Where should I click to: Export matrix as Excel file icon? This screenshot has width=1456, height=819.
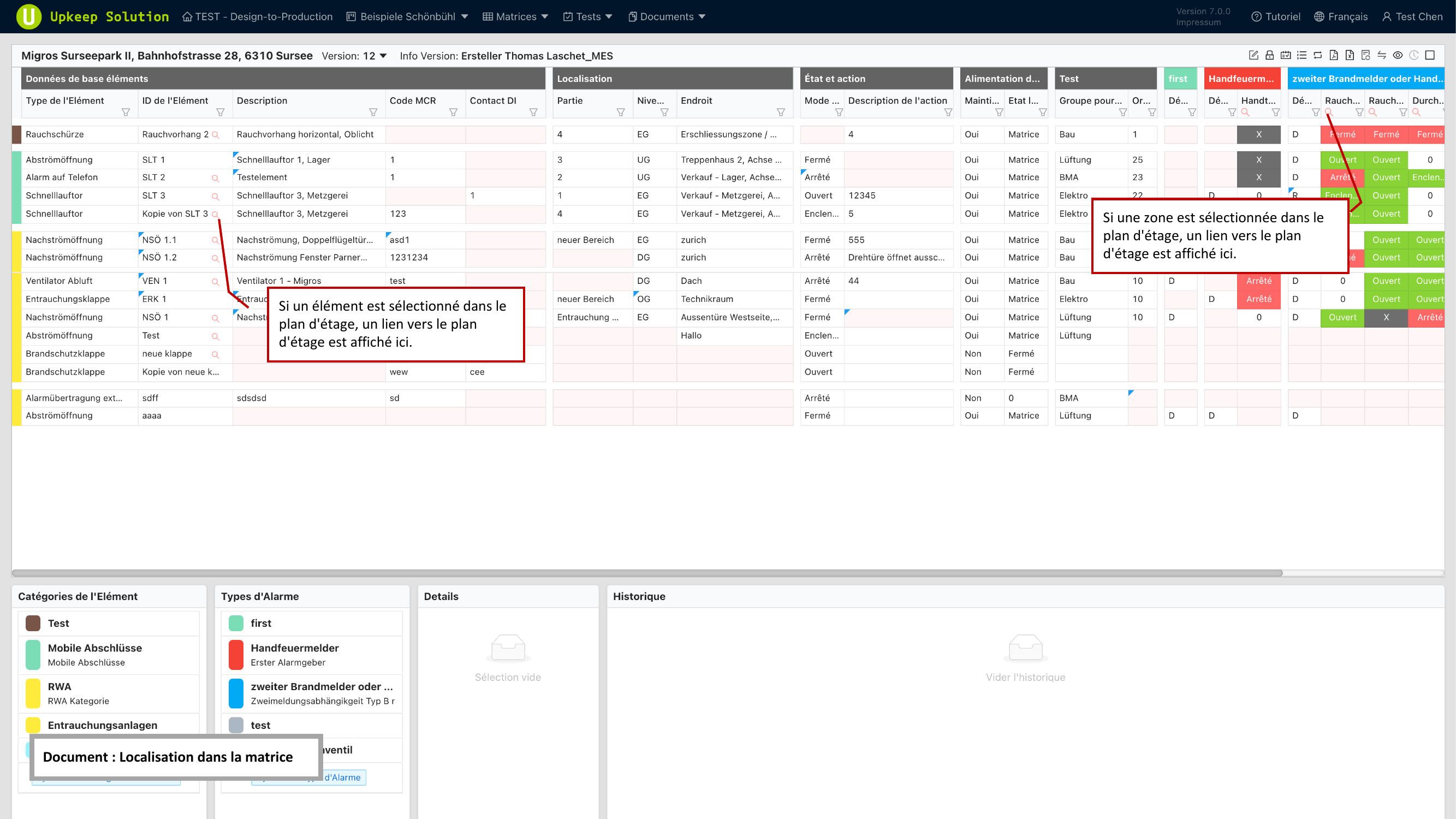1350,55
